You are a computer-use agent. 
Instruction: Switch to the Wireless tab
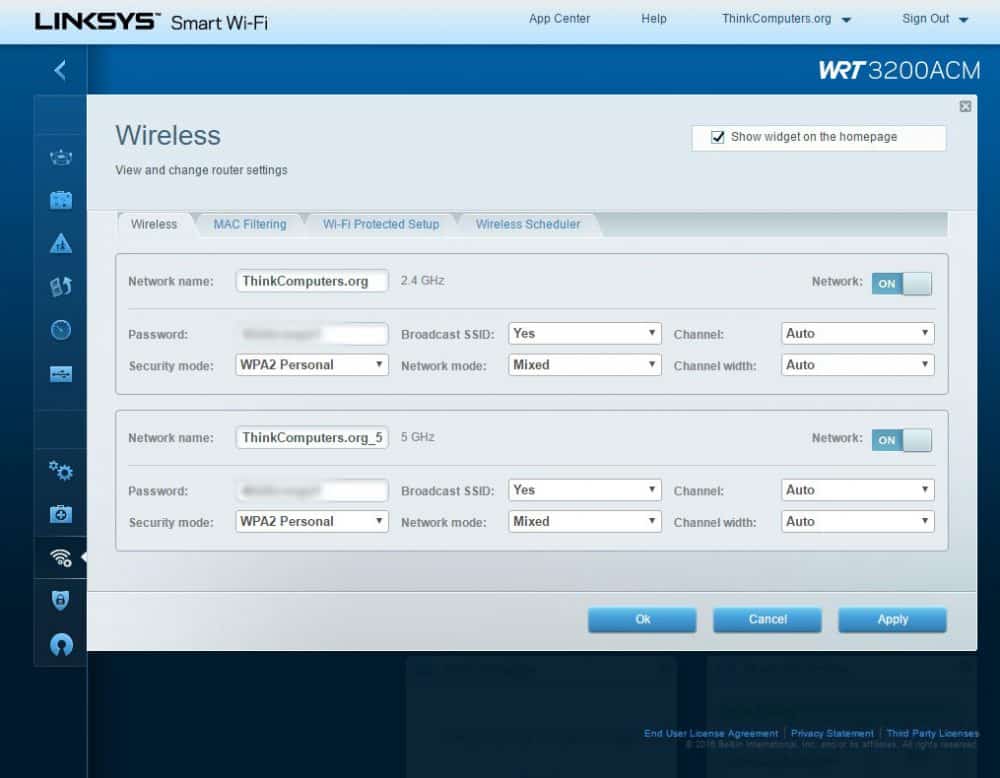point(154,224)
